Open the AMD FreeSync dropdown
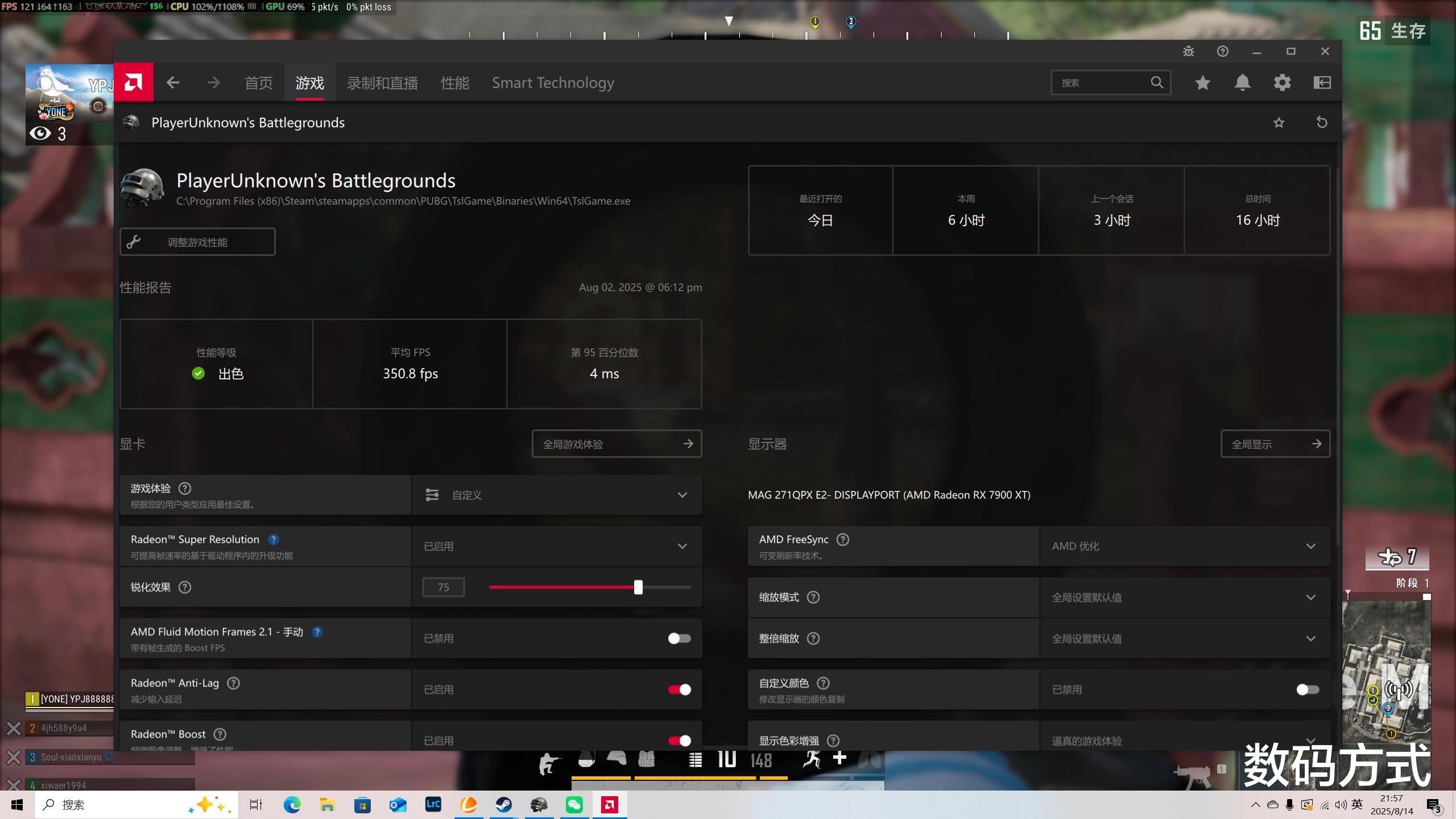 [x=1184, y=546]
